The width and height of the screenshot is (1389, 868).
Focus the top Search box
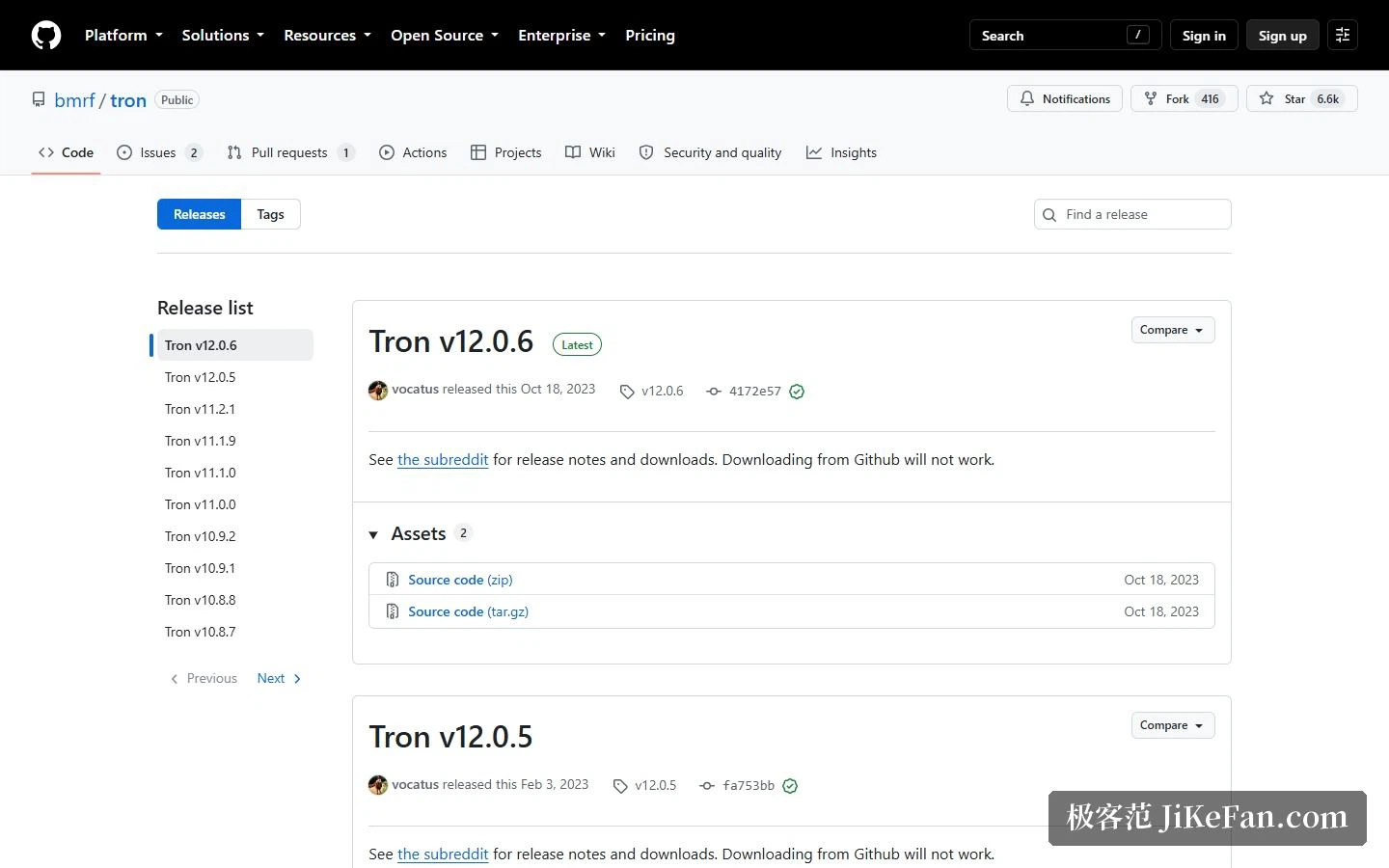pyautogui.click(x=1065, y=35)
